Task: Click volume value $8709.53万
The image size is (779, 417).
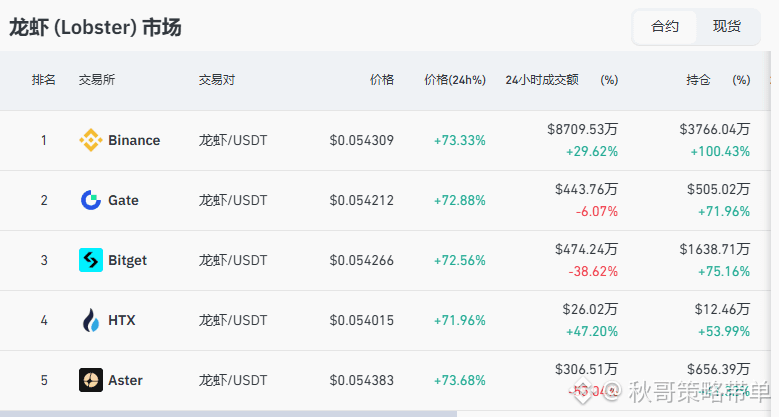Action: coord(582,129)
